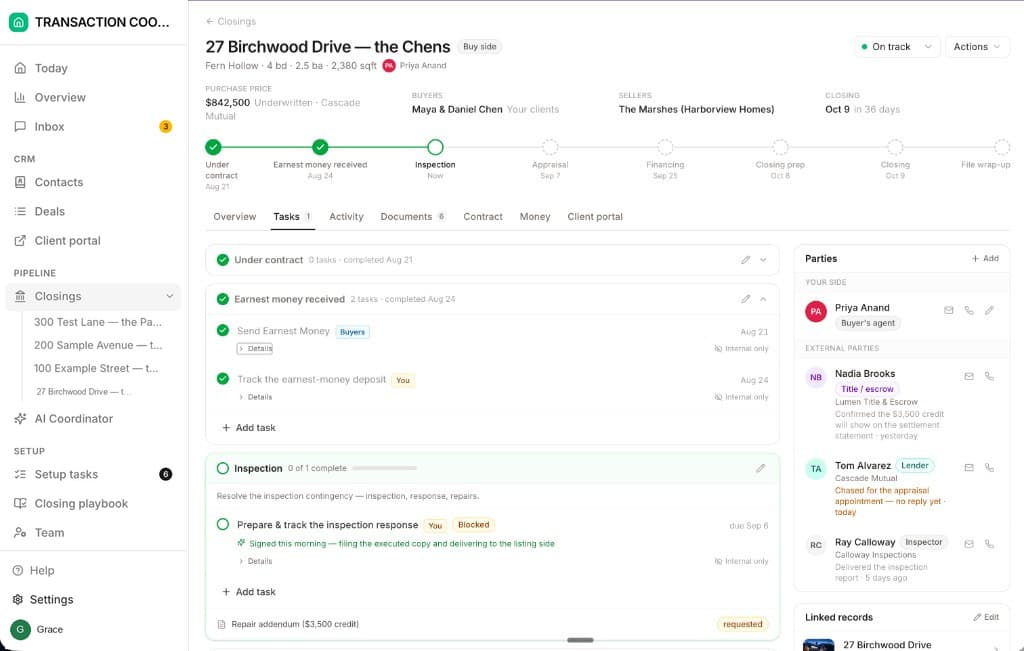Viewport: 1024px width, 651px height.
Task: Collapse the Closings pipeline chevron
Action: 170,296
